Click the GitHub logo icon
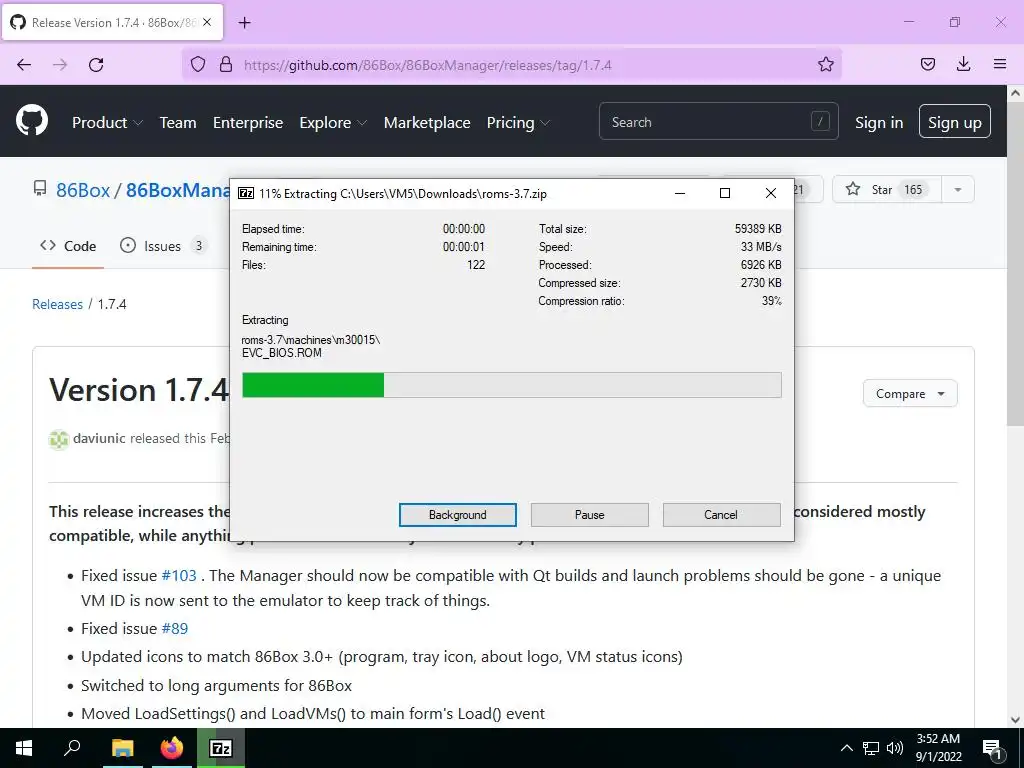The image size is (1024, 768). coord(31,121)
